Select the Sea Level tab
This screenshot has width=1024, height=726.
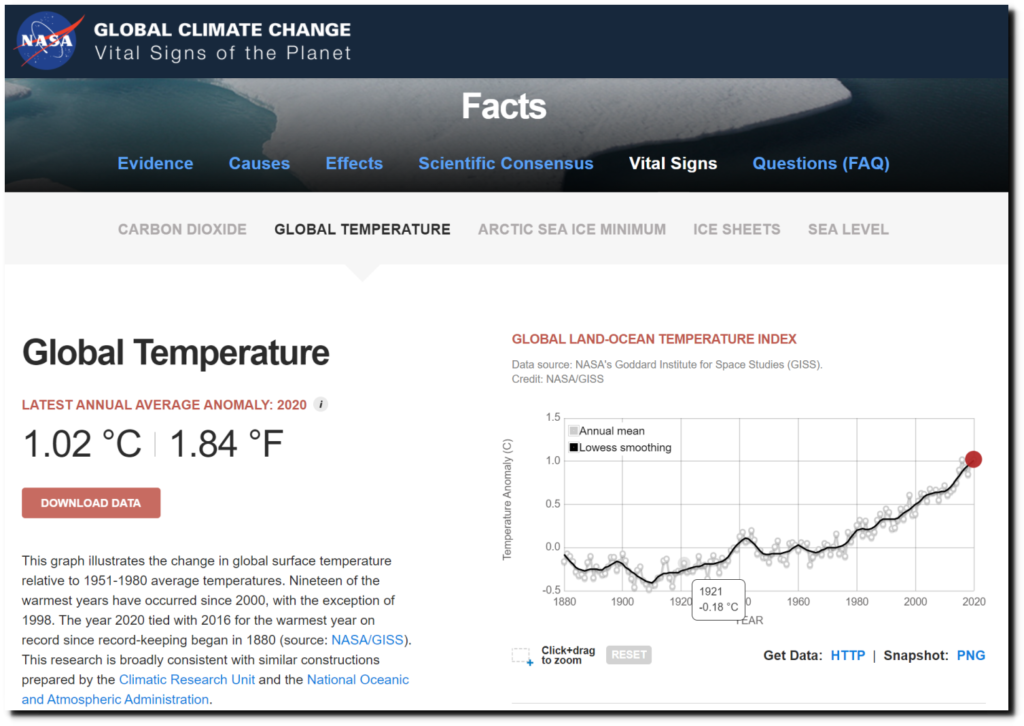click(848, 229)
